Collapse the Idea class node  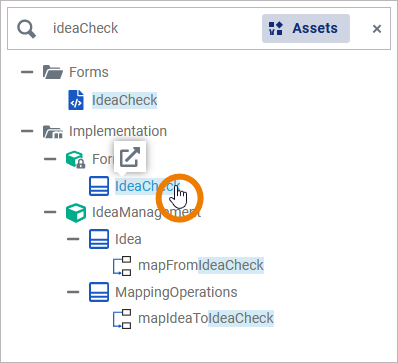coord(73,239)
